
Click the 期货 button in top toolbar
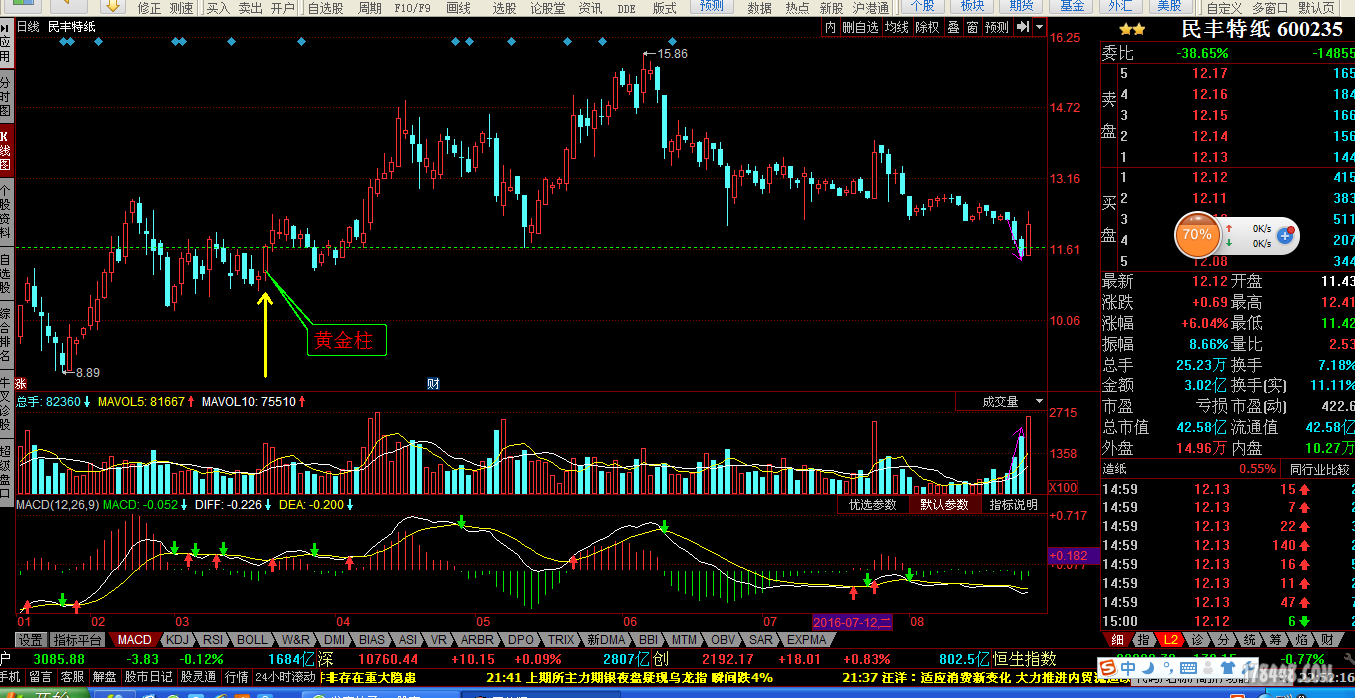tap(1020, 6)
